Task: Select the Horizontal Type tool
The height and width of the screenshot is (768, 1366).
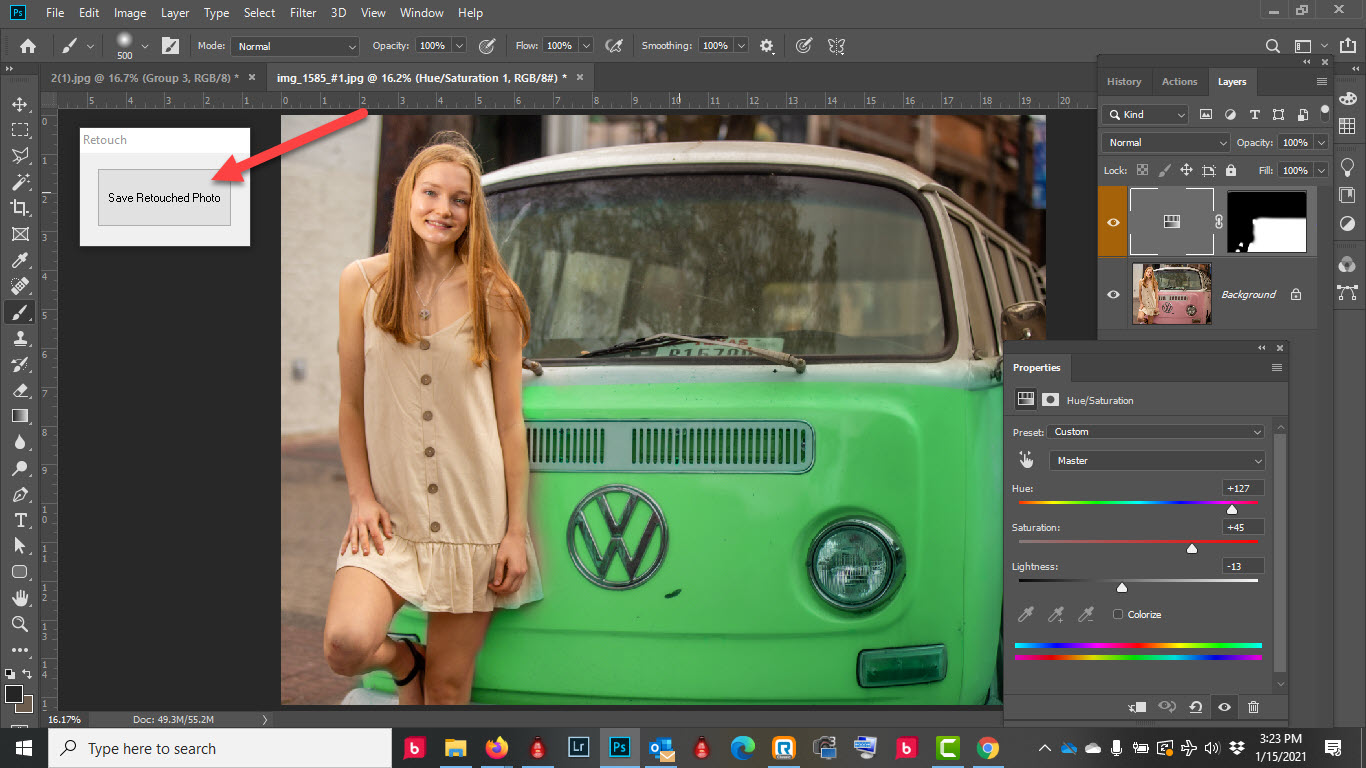Action: click(19, 520)
